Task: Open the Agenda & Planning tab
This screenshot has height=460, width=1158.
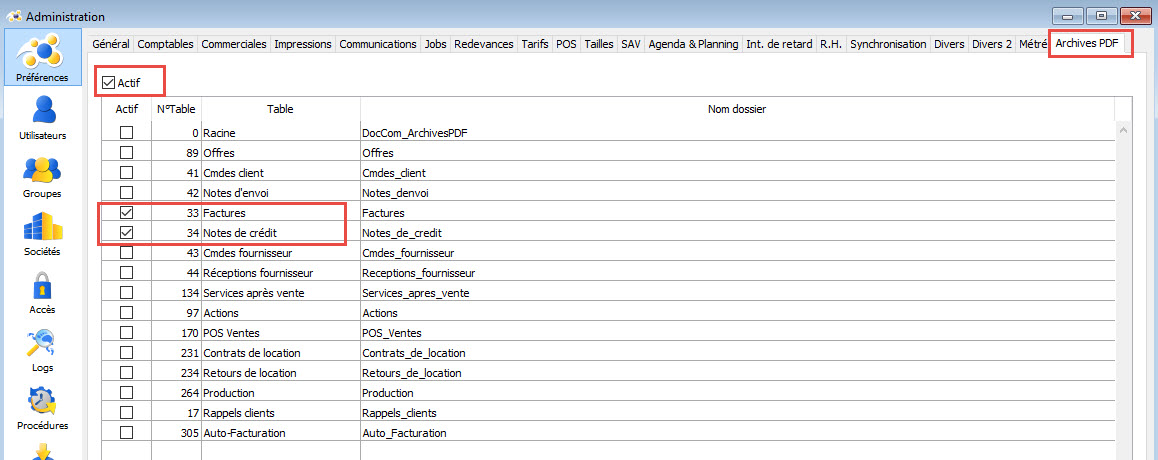Action: tap(693, 44)
